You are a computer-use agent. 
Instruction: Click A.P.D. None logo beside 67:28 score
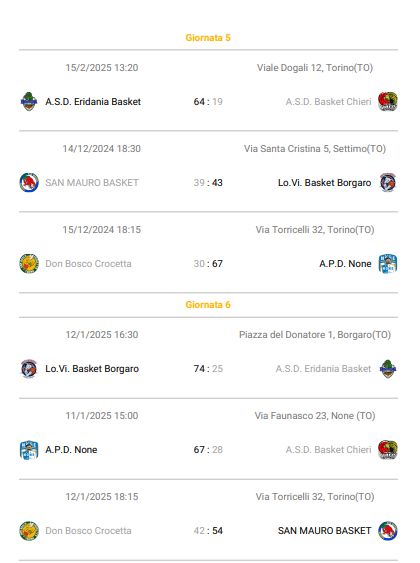pos(29,450)
